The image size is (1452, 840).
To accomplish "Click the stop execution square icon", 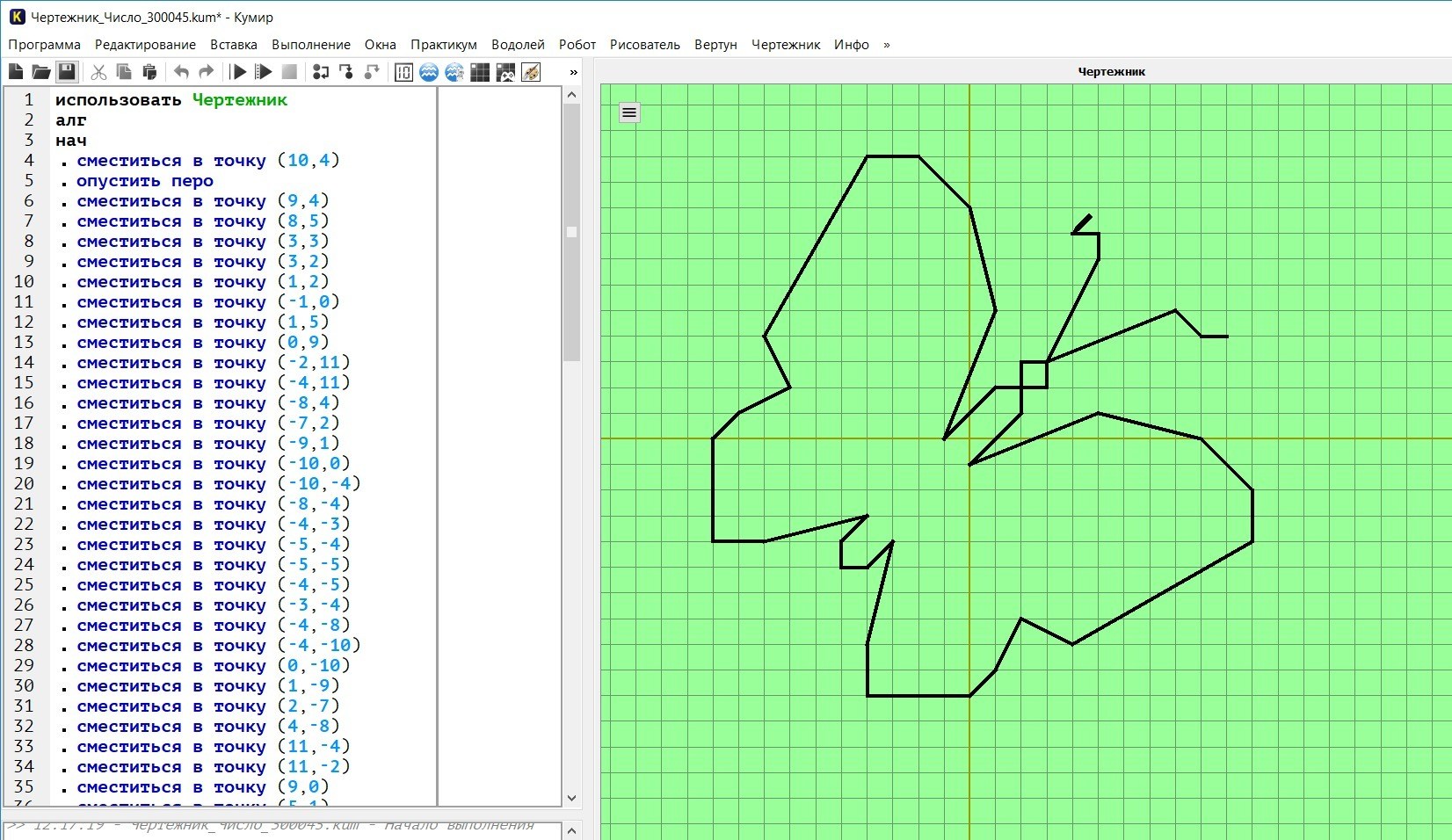I will [x=289, y=72].
